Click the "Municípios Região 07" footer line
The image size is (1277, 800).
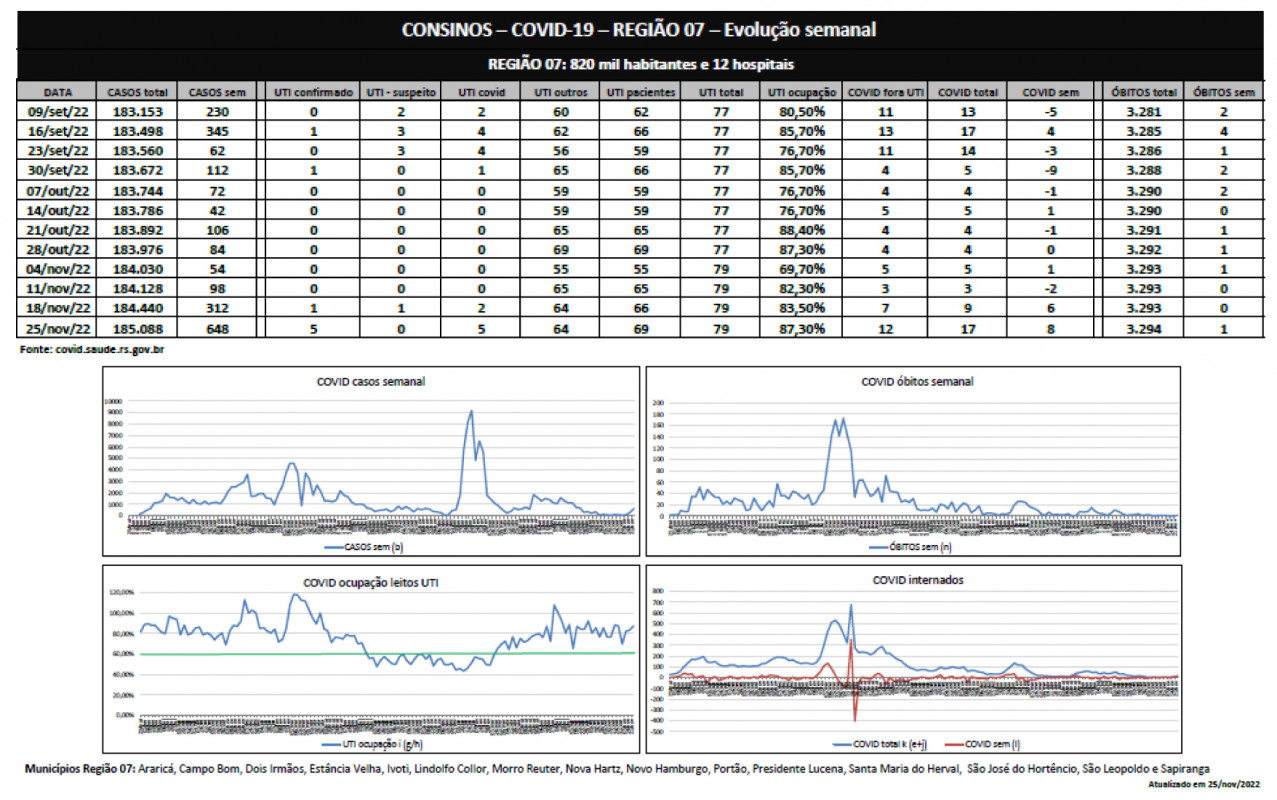pos(616,769)
